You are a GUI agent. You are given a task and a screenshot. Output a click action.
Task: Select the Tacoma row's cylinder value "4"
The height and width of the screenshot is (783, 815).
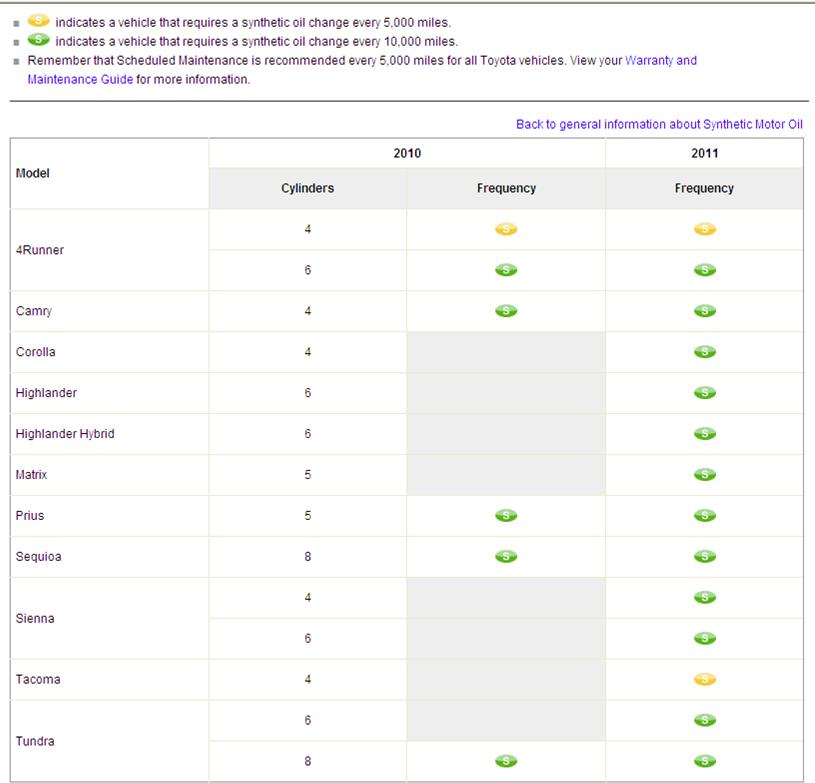click(x=308, y=680)
